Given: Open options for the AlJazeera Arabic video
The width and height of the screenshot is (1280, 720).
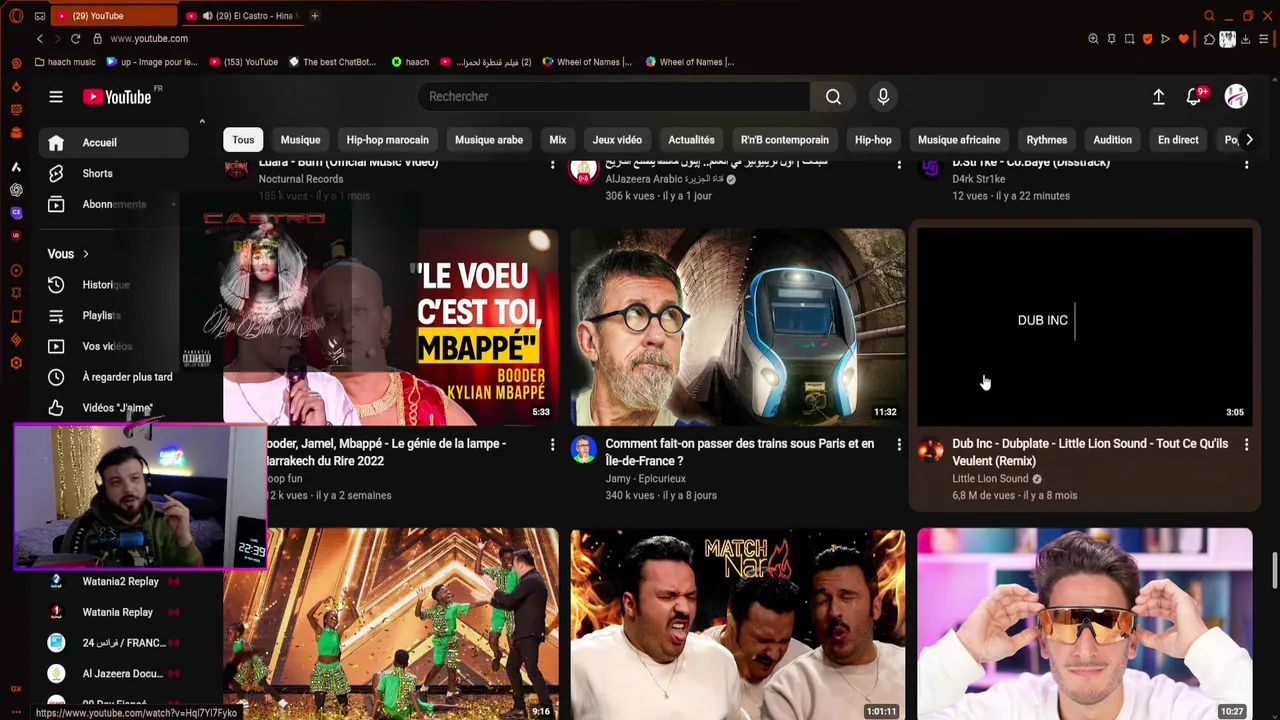Looking at the screenshot, I should click(x=899, y=163).
